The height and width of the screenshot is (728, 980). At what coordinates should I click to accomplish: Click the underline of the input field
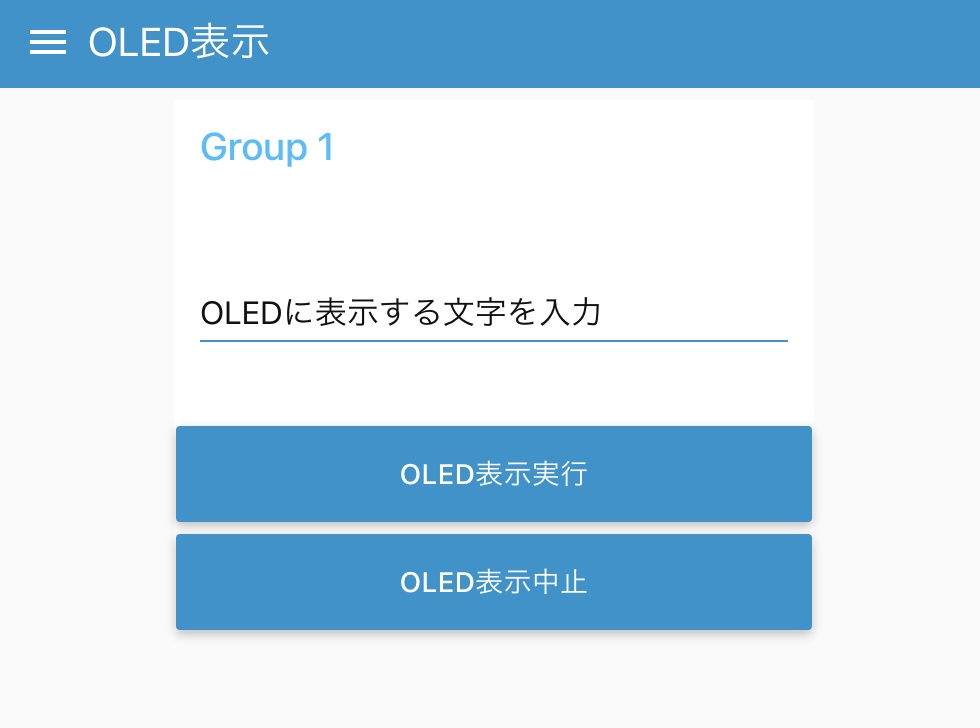click(493, 340)
